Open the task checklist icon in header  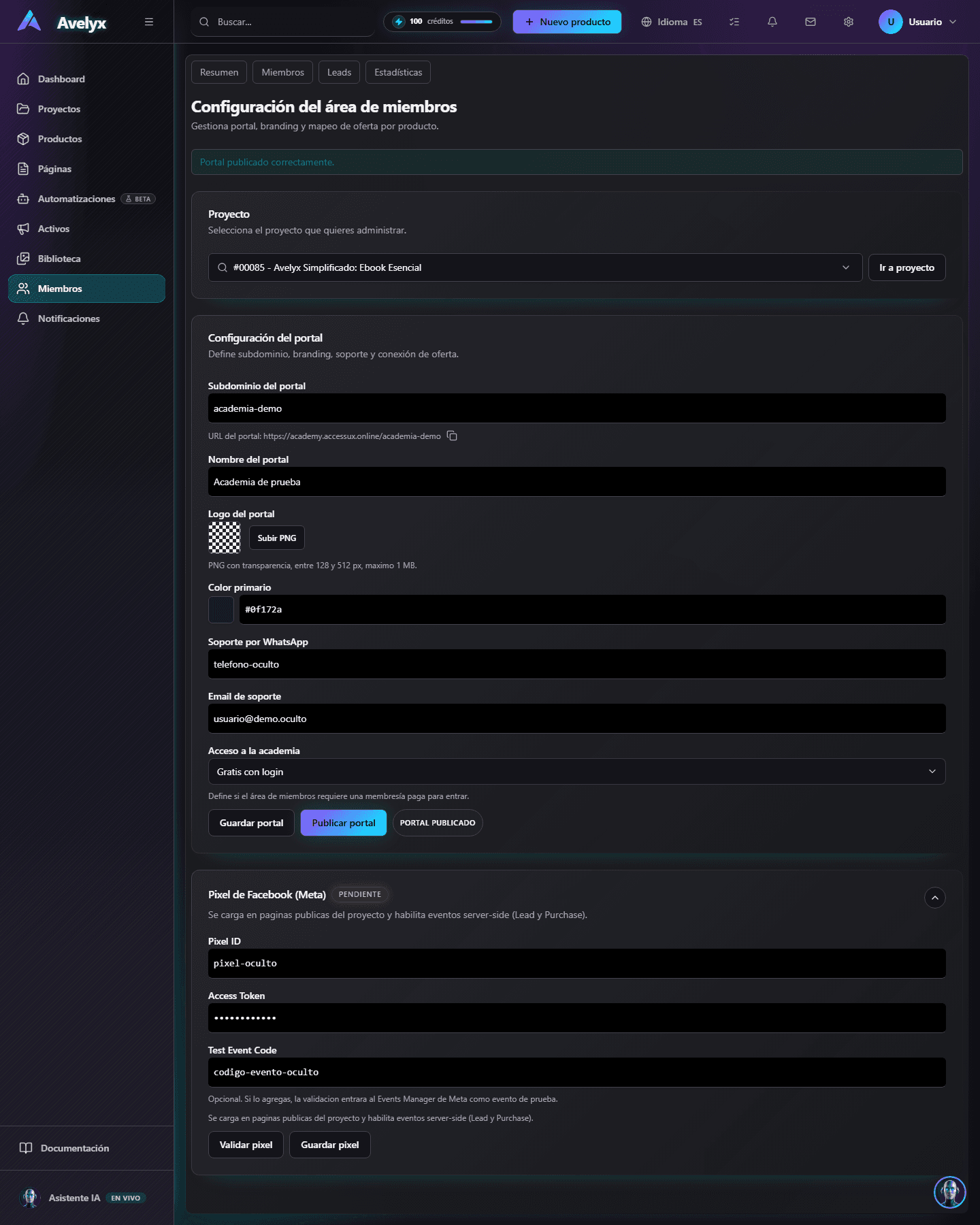click(x=734, y=22)
